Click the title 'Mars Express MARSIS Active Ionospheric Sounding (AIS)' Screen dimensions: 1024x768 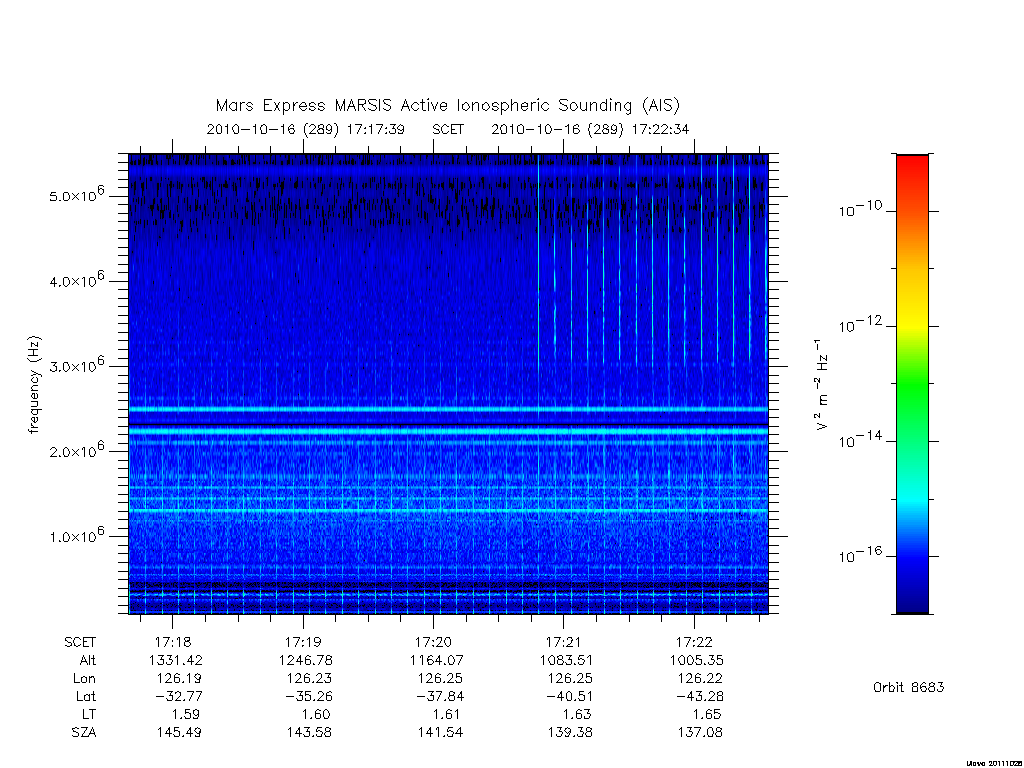point(447,105)
